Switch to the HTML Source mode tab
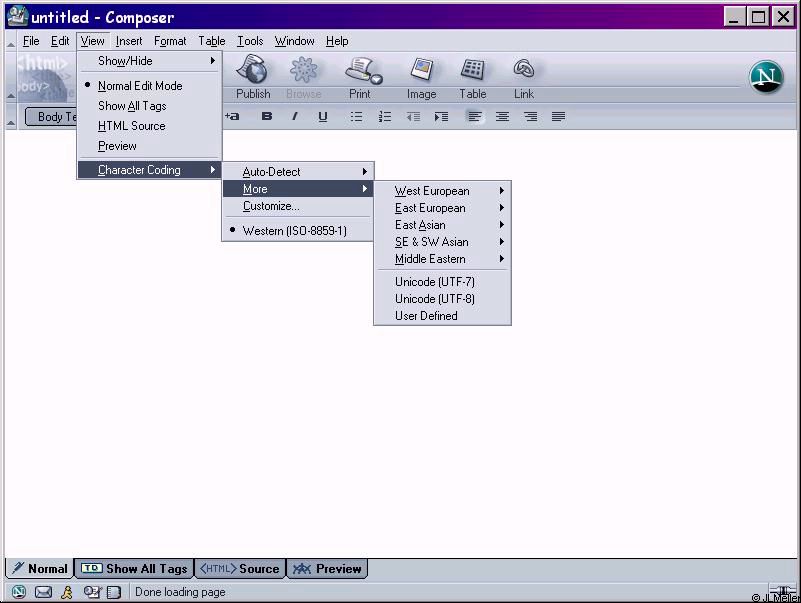 coord(240,568)
